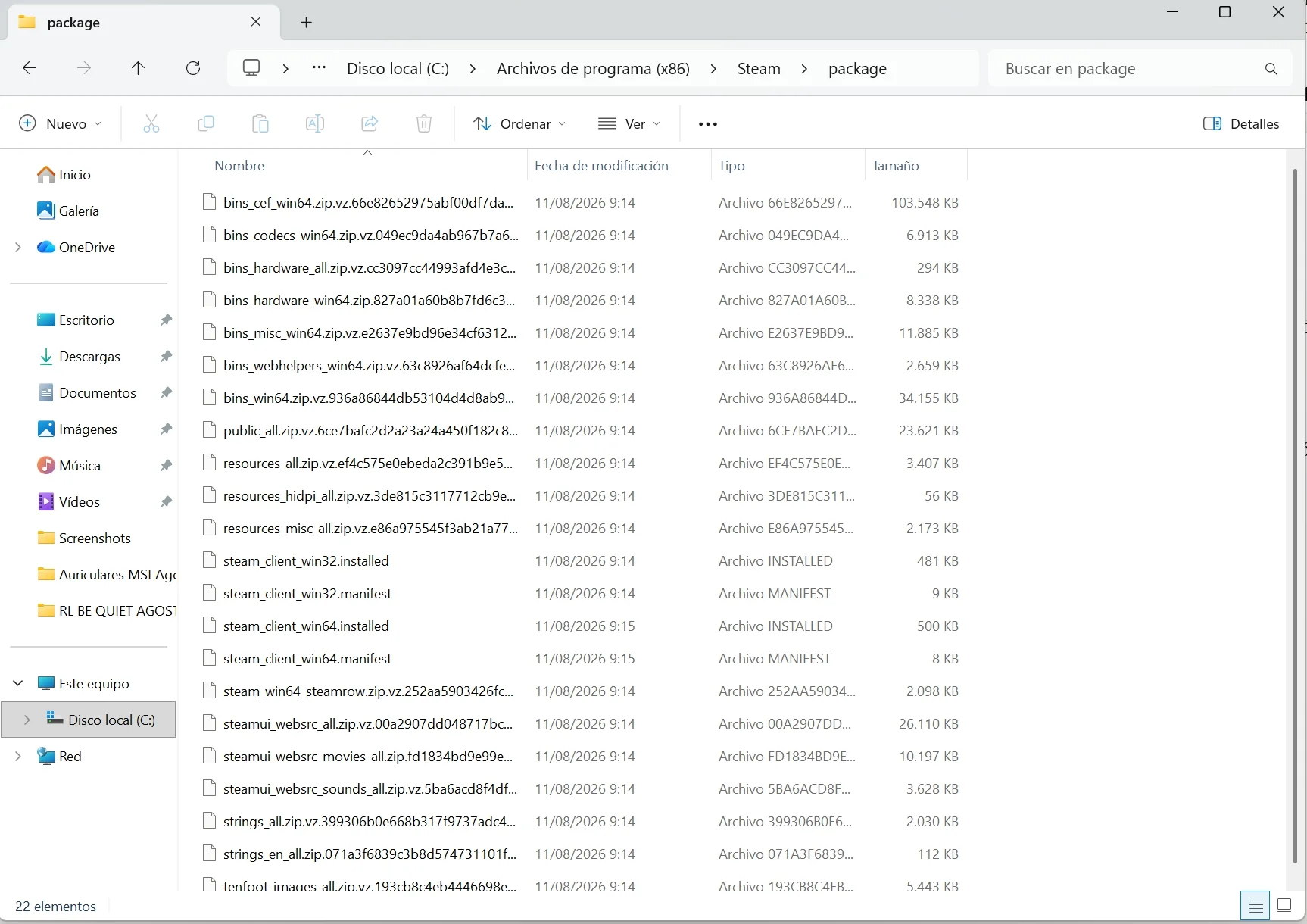Click the vertical scrollbar of file list
Screen dimensions: 1307x924
[x=1295, y=515]
